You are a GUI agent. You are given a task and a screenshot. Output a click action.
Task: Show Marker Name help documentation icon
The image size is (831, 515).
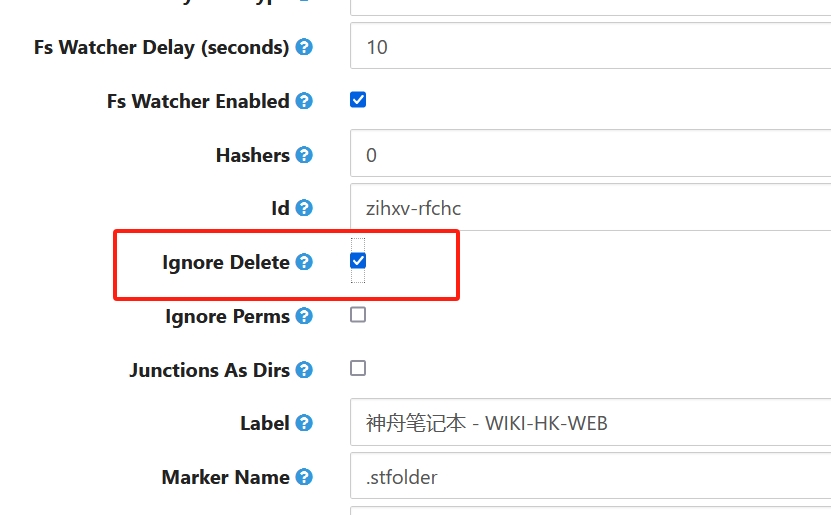click(x=304, y=477)
